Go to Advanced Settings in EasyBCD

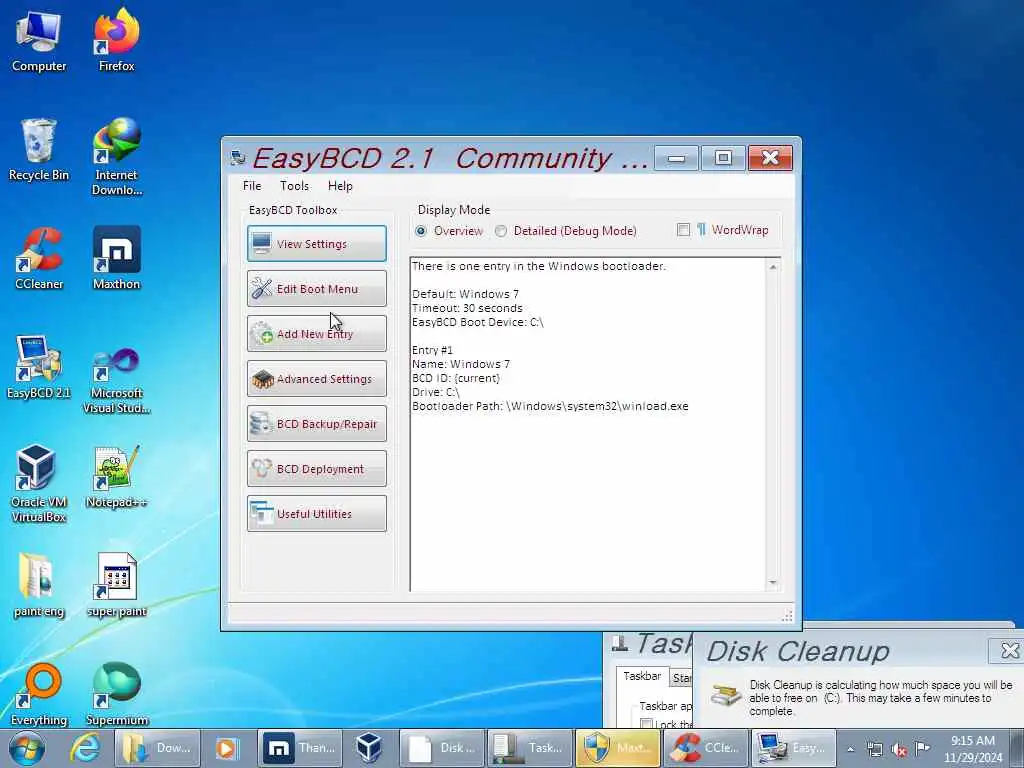tap(317, 379)
